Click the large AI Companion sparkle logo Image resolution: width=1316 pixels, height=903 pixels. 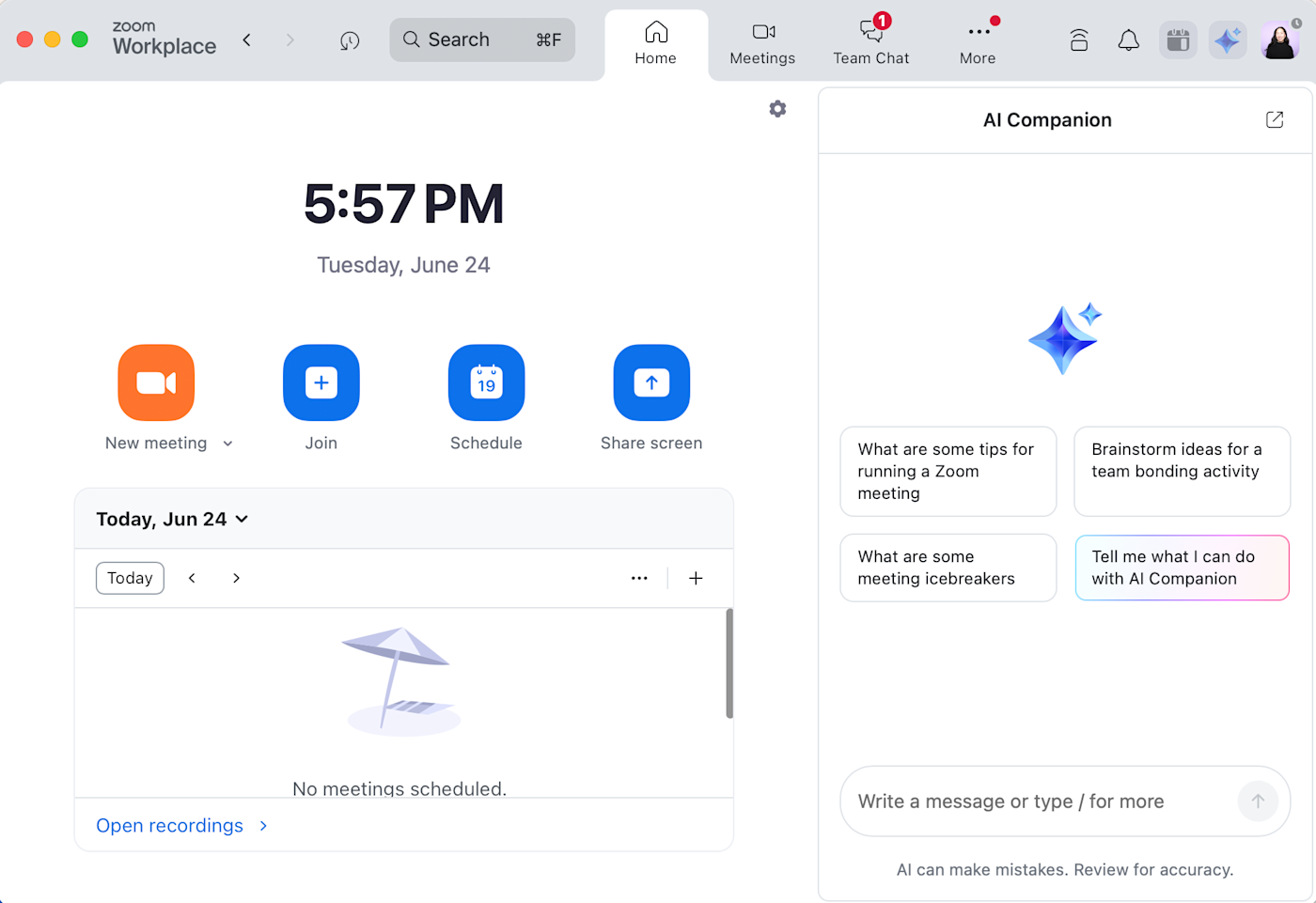tap(1065, 338)
